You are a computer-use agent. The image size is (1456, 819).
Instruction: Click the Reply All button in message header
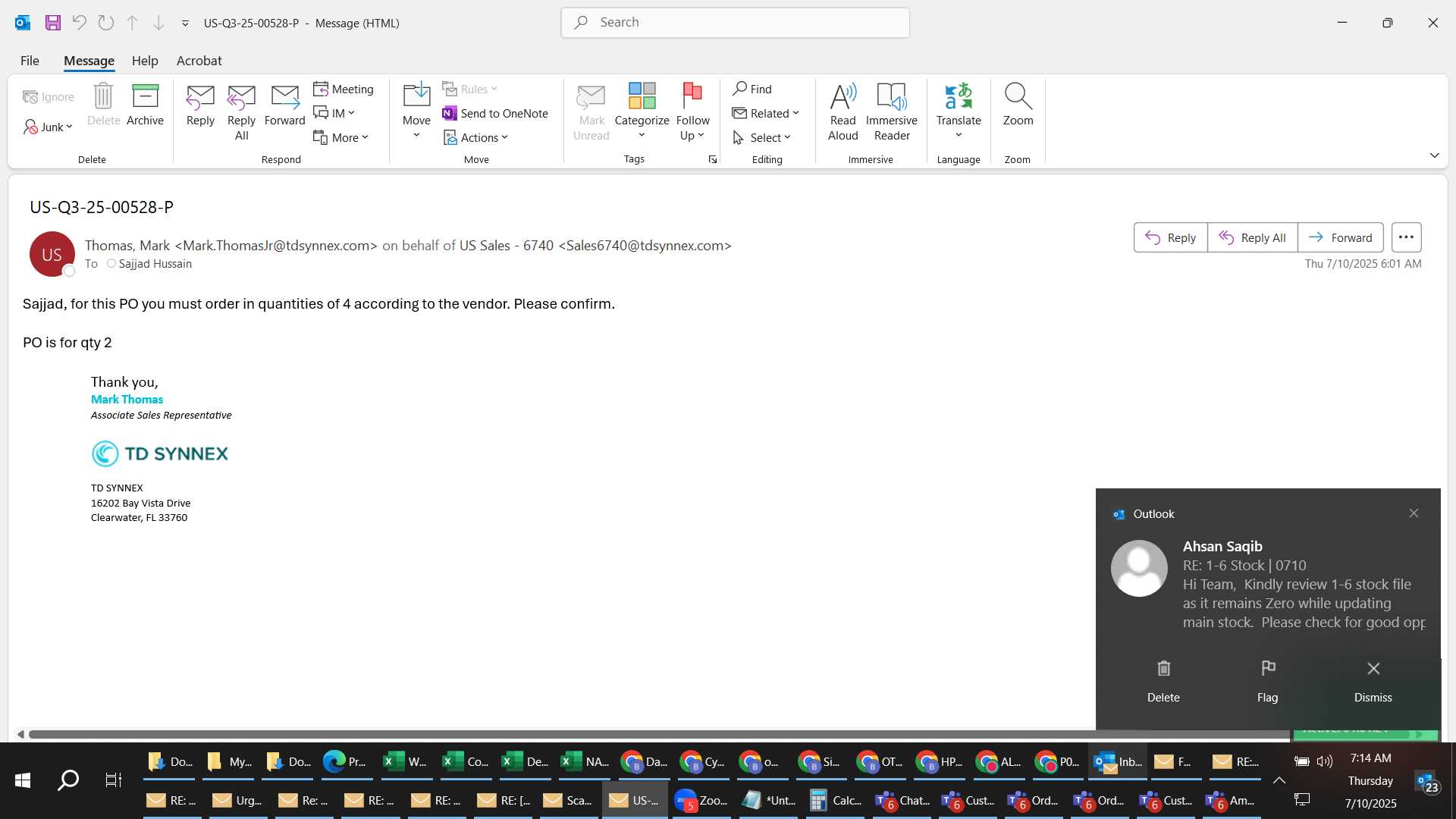click(x=1252, y=237)
